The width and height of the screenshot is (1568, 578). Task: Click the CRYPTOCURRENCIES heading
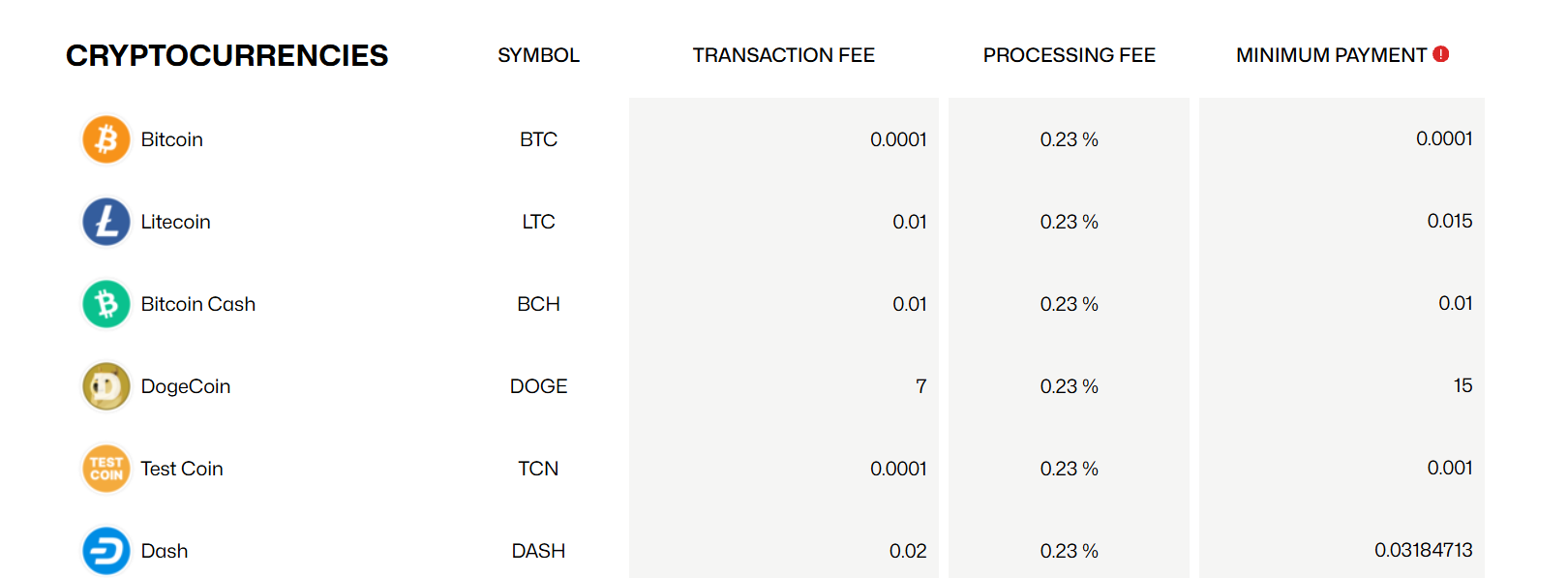226,55
